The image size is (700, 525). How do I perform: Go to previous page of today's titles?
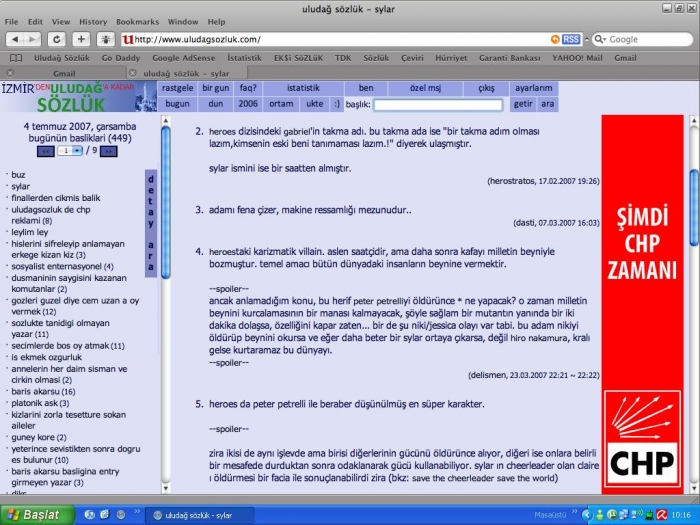coord(46,151)
